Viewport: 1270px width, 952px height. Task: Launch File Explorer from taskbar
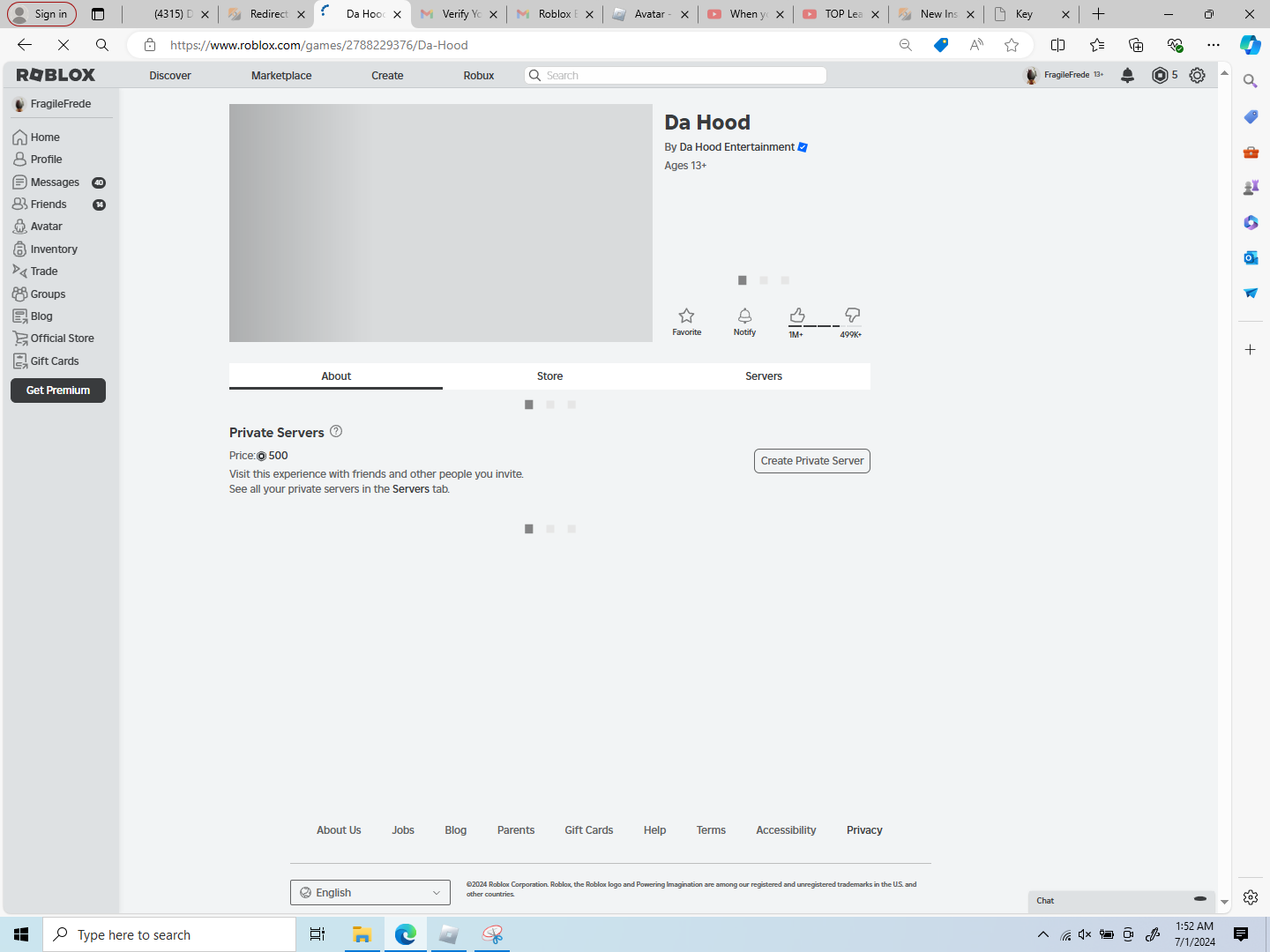[x=362, y=934]
